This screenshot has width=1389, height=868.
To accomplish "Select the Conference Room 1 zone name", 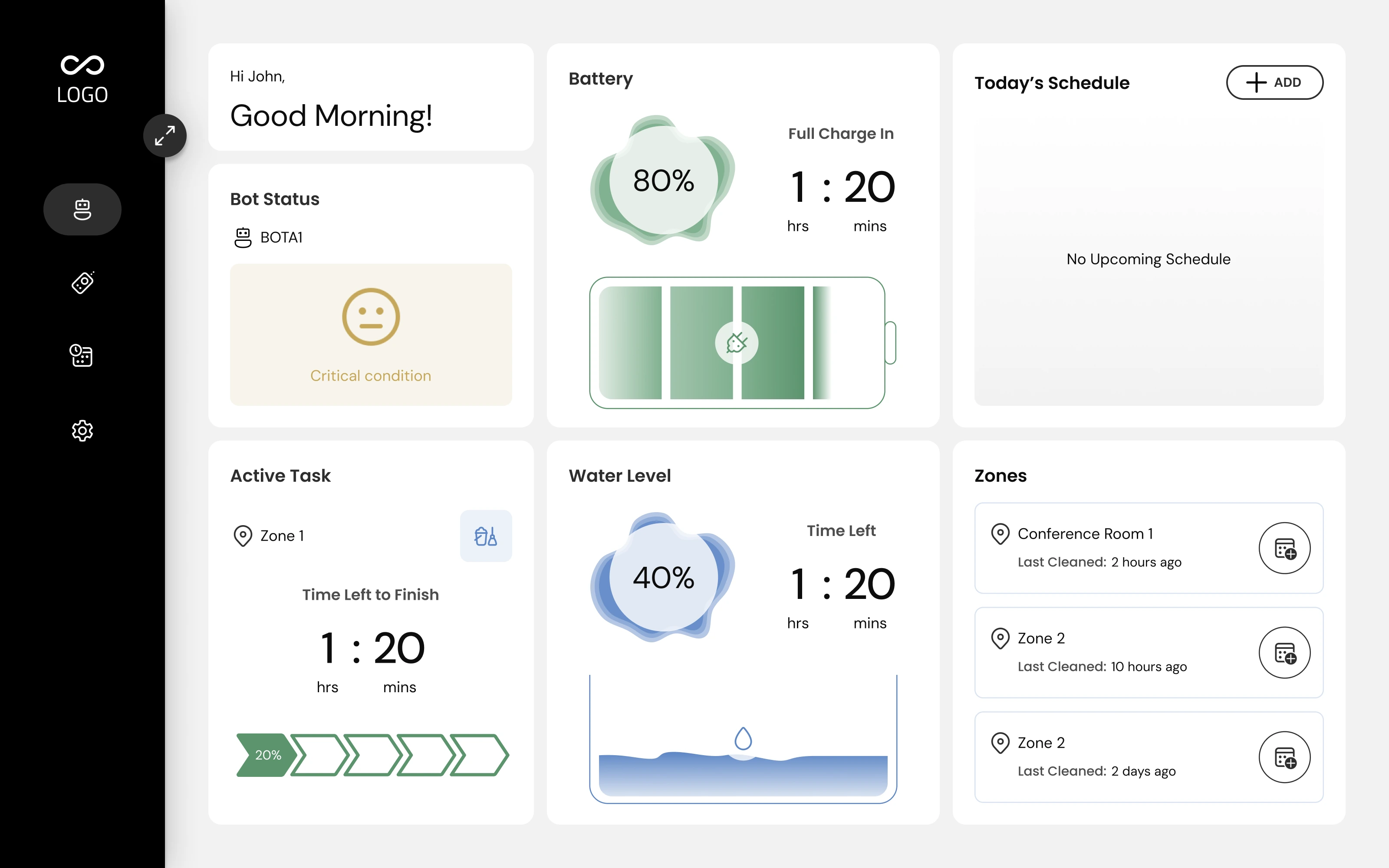I will [x=1085, y=534].
